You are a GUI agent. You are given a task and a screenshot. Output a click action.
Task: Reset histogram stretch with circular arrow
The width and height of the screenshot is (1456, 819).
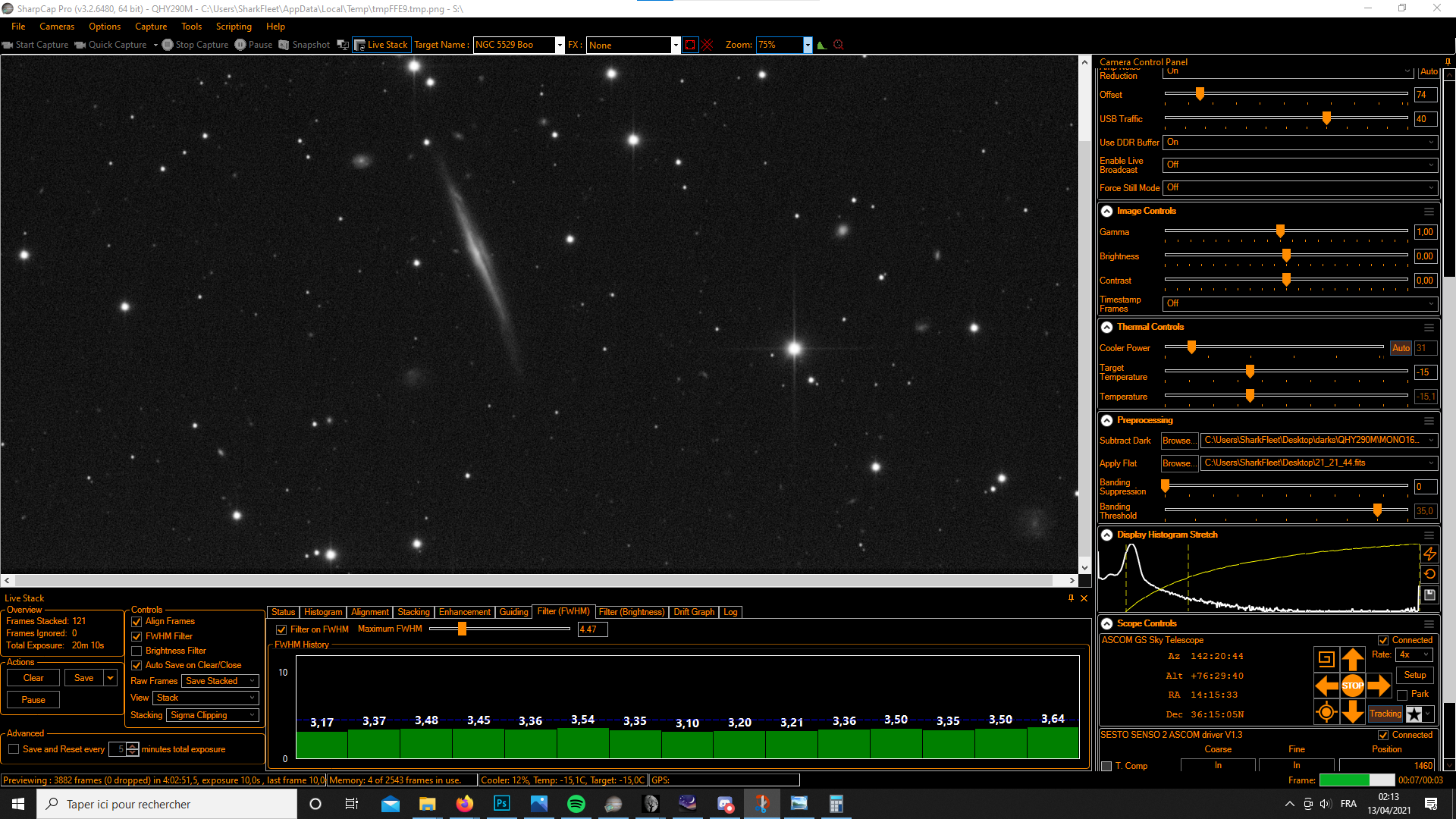click(x=1429, y=574)
